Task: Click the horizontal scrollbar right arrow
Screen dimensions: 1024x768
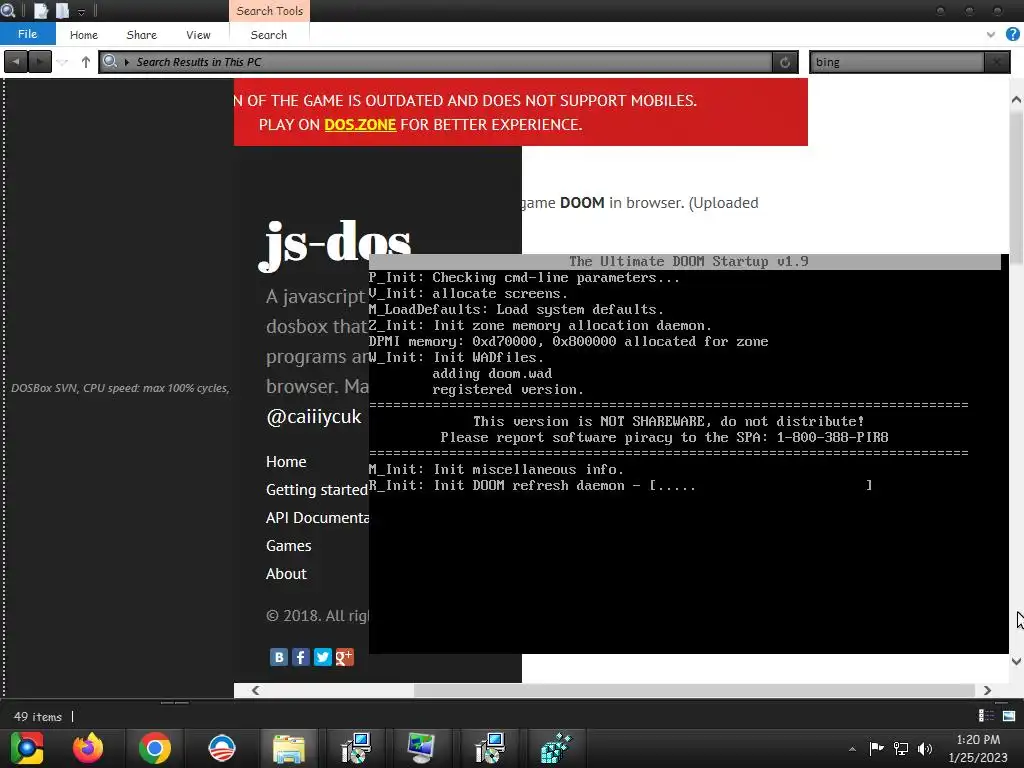Action: pyautogui.click(x=987, y=690)
